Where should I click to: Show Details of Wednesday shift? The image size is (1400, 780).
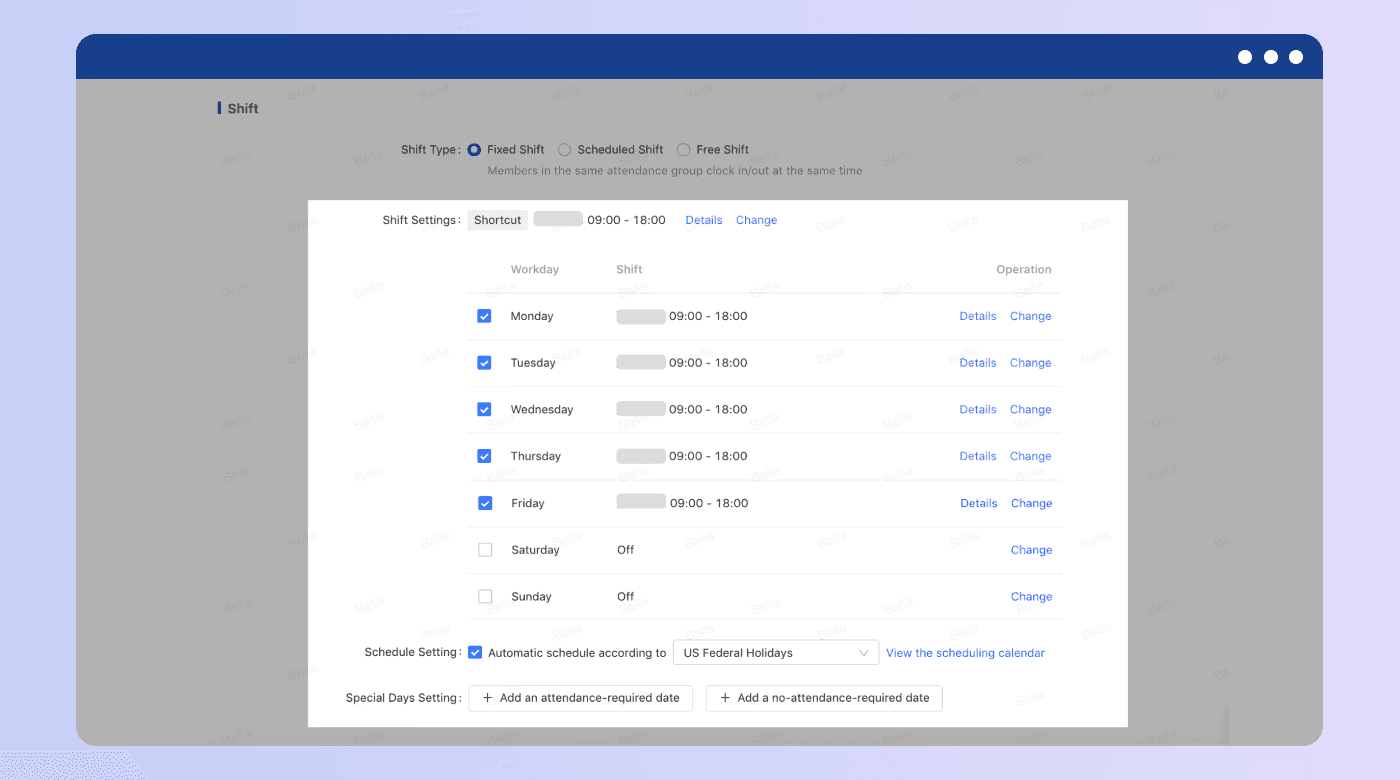click(x=978, y=409)
